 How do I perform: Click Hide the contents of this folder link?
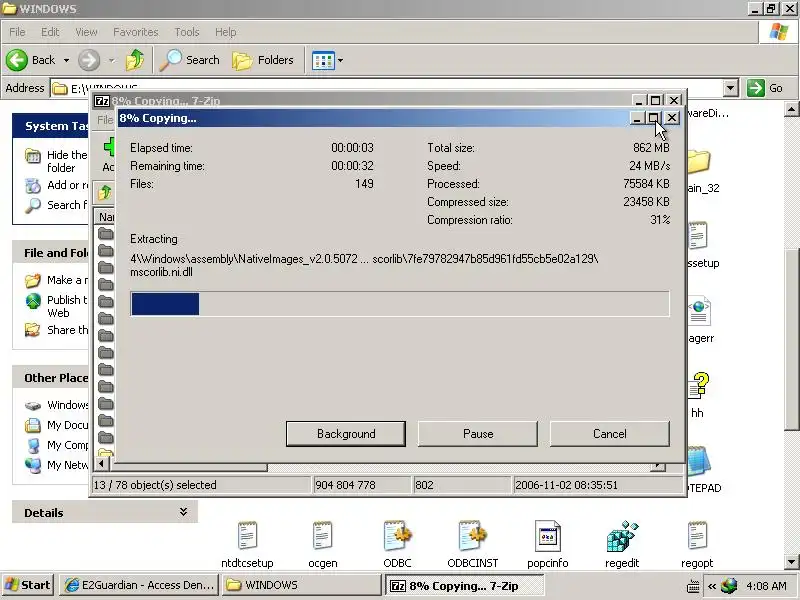click(57, 161)
